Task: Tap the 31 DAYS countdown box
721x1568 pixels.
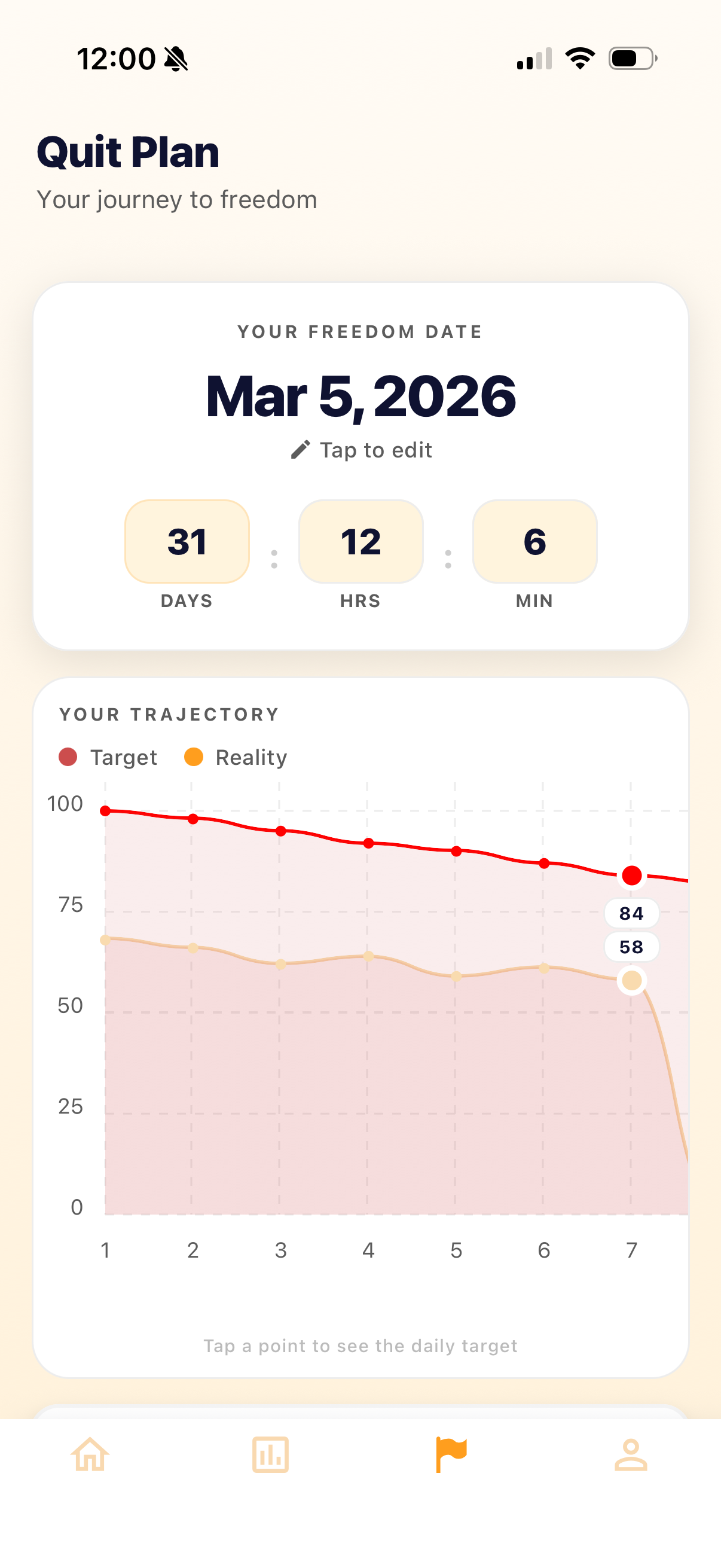Action: click(187, 542)
